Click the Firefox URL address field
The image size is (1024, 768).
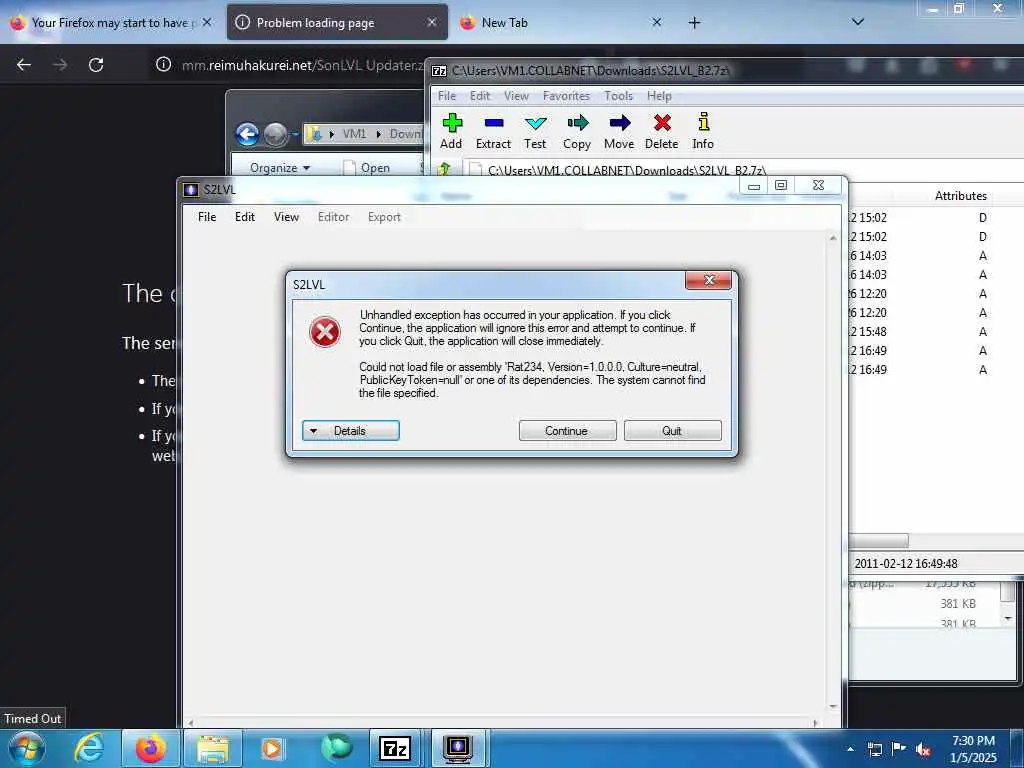click(x=300, y=65)
